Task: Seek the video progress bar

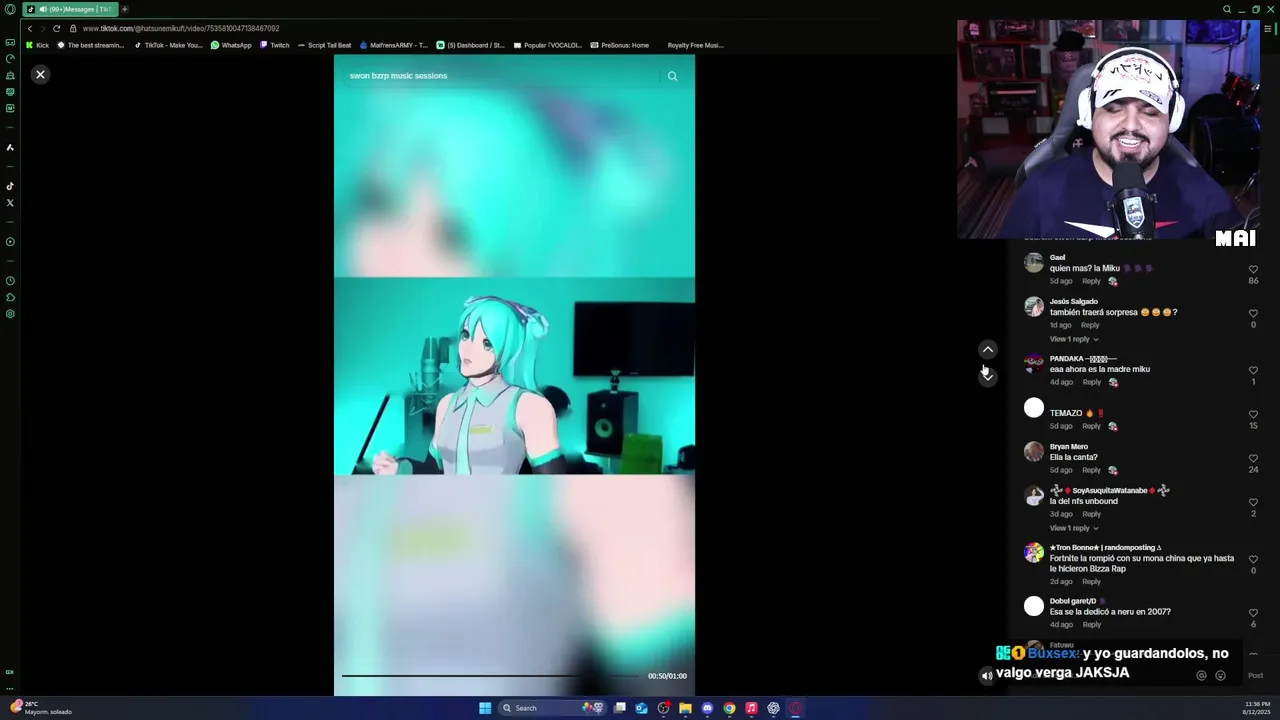Action: click(x=490, y=676)
